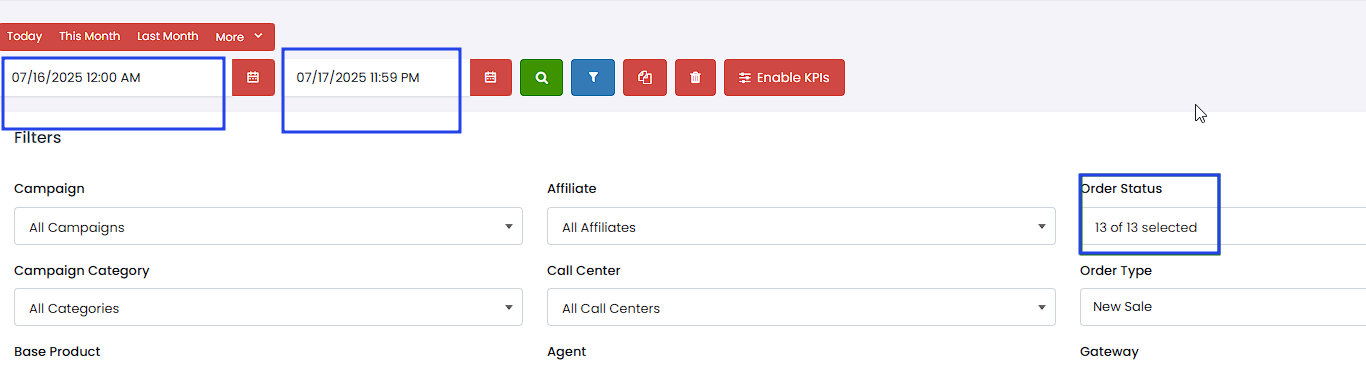Open the All Affiliates dropdown
Viewport: 1366px width, 365px height.
pos(801,227)
